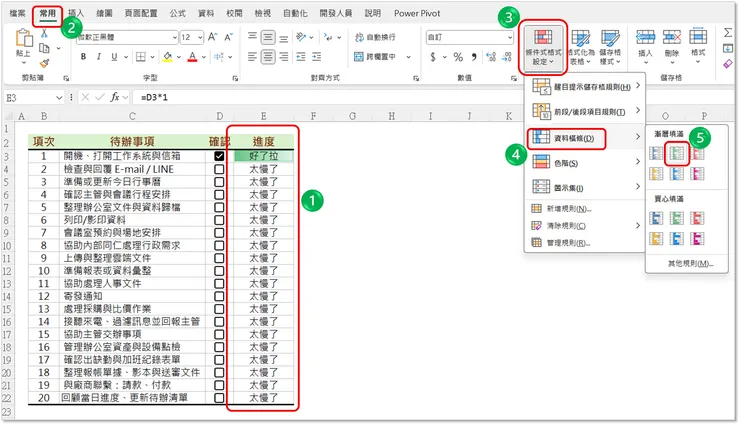
Task: Expand the underline style dropdown arrow
Action: (126, 57)
